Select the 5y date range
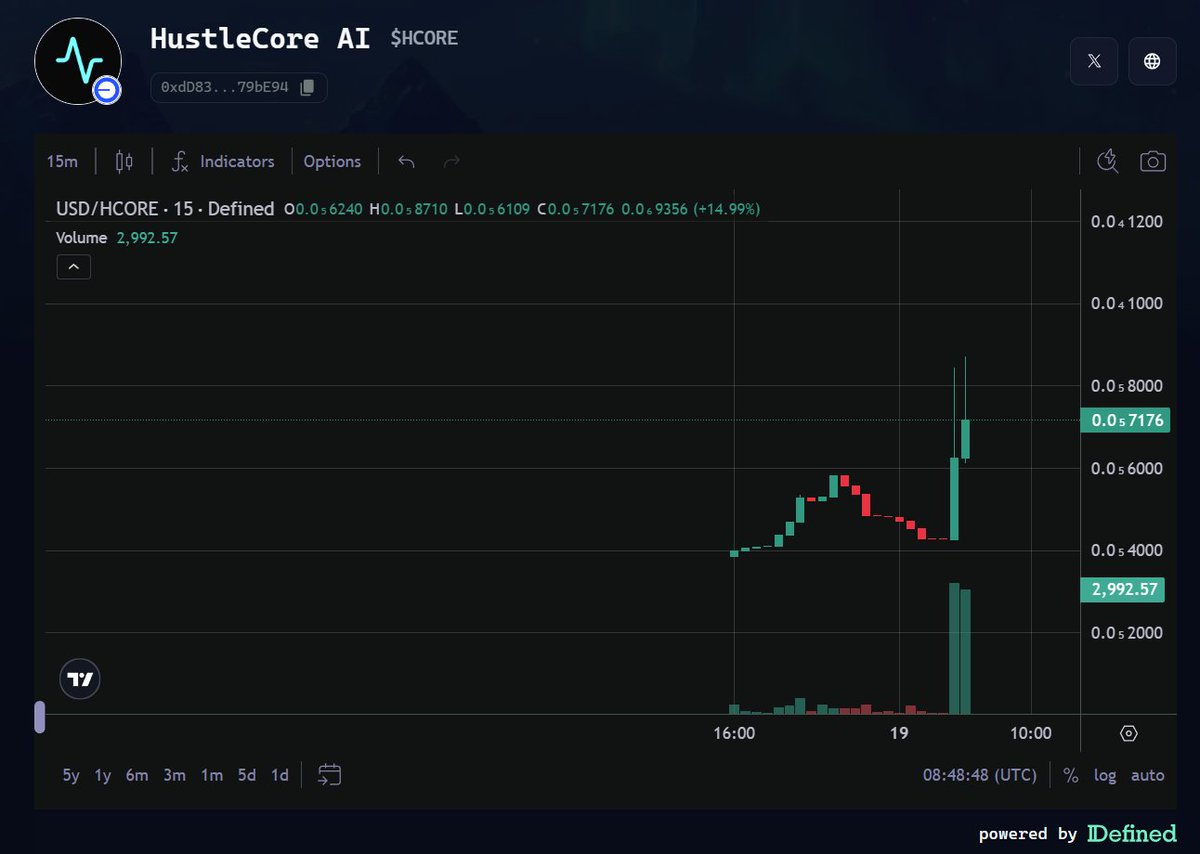This screenshot has height=854, width=1200. [x=71, y=775]
